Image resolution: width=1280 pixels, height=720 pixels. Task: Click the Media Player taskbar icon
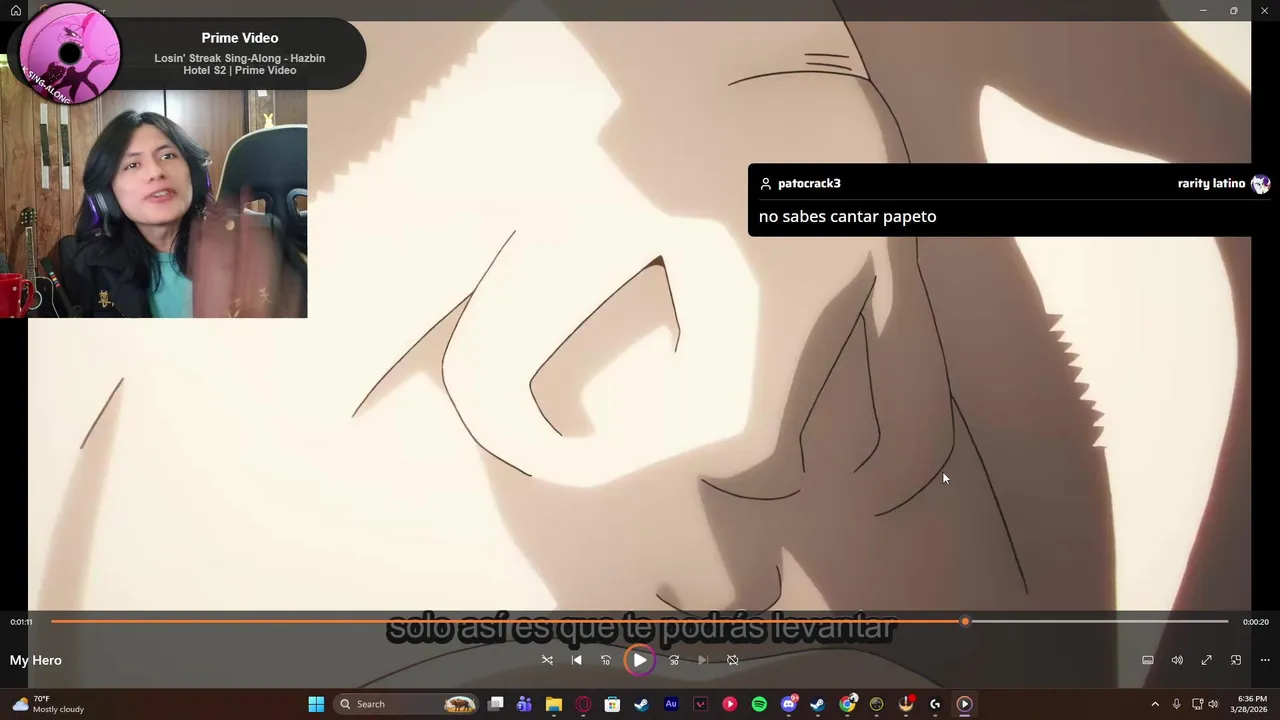coord(964,704)
